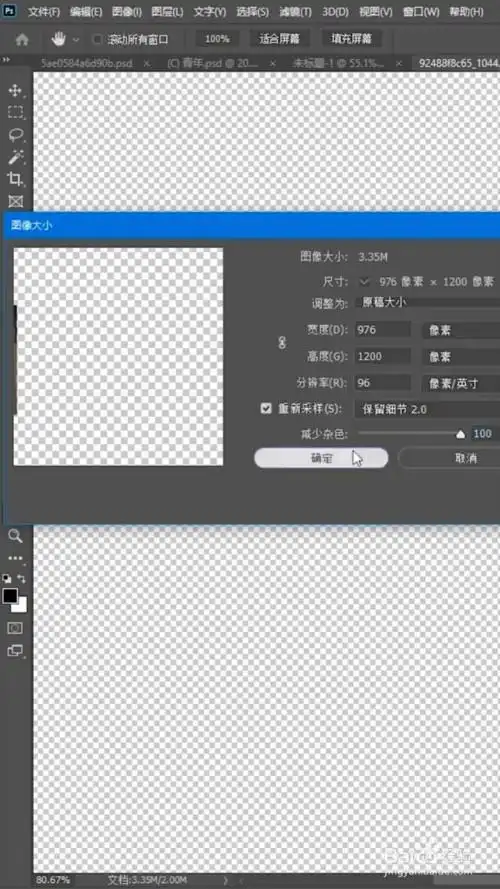Select the Lasso tool

(15, 134)
